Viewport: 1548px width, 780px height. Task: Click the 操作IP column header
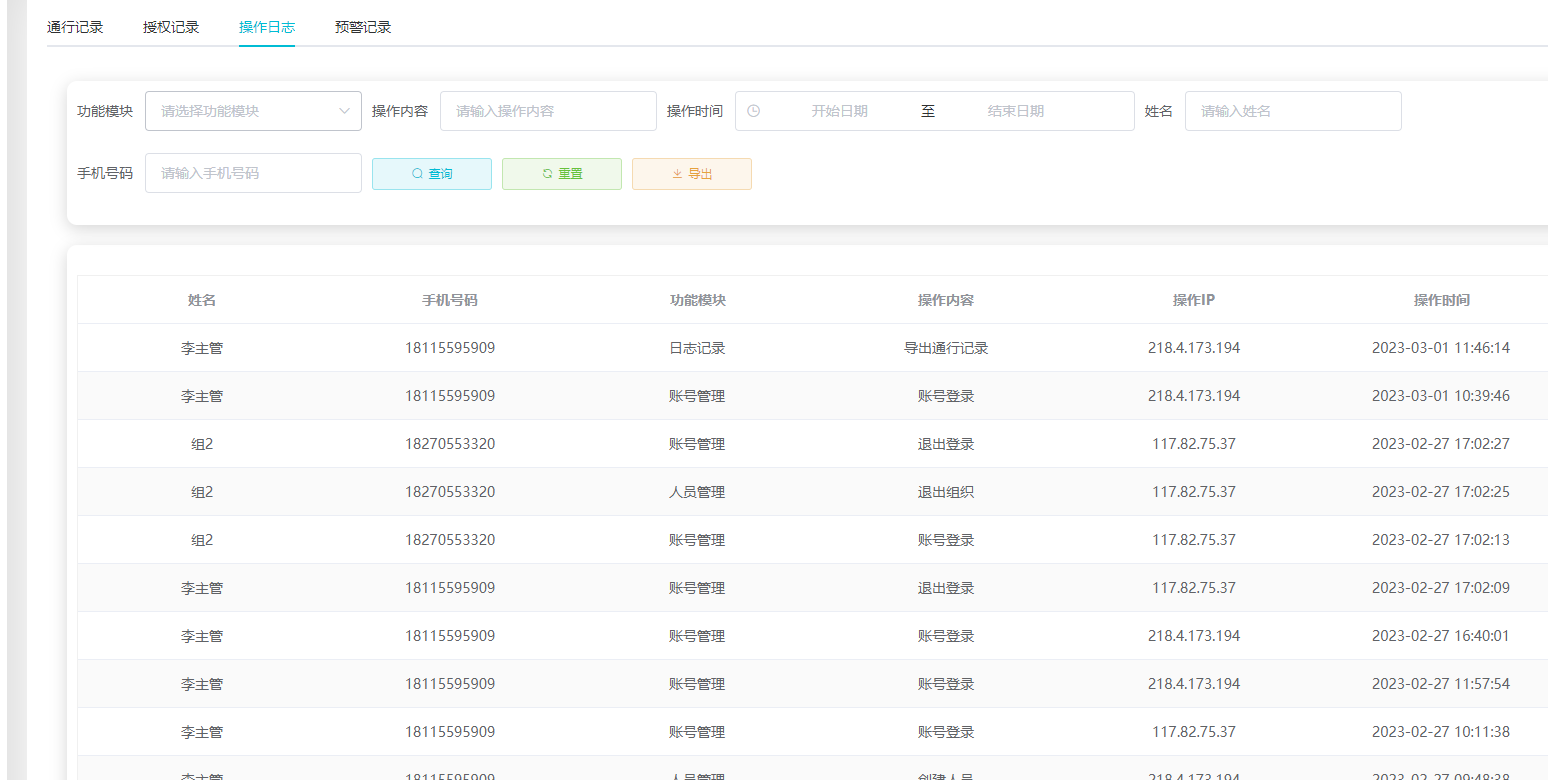pos(1194,300)
